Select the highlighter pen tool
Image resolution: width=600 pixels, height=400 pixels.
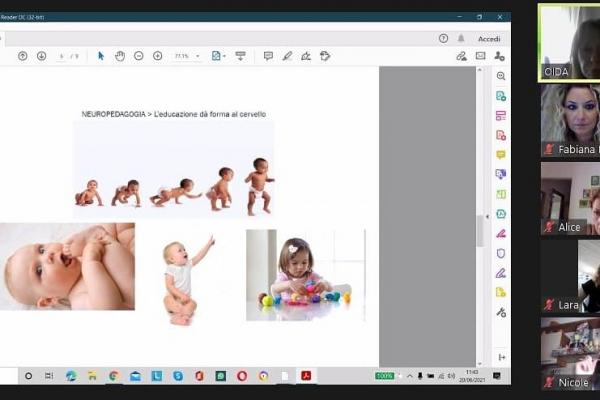pyautogui.click(x=287, y=56)
